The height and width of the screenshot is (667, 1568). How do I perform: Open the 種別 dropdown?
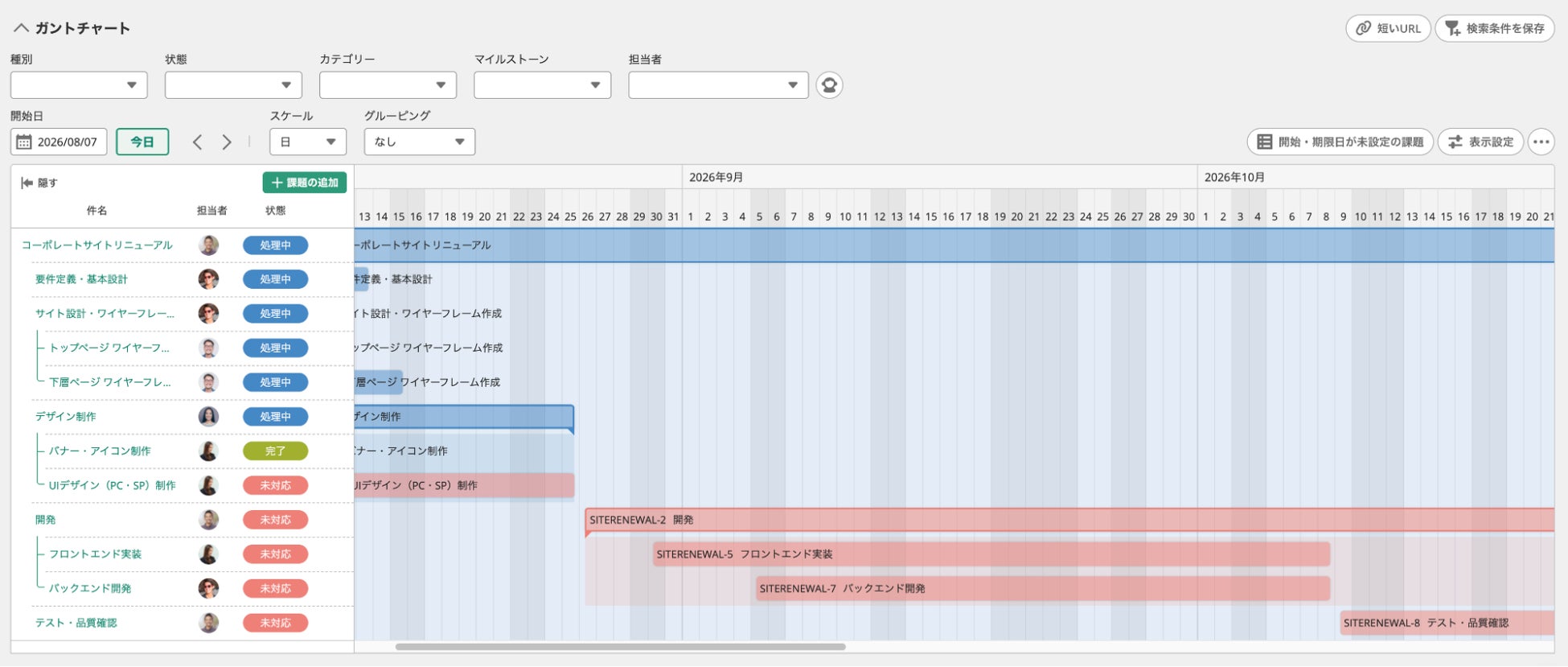pyautogui.click(x=79, y=85)
